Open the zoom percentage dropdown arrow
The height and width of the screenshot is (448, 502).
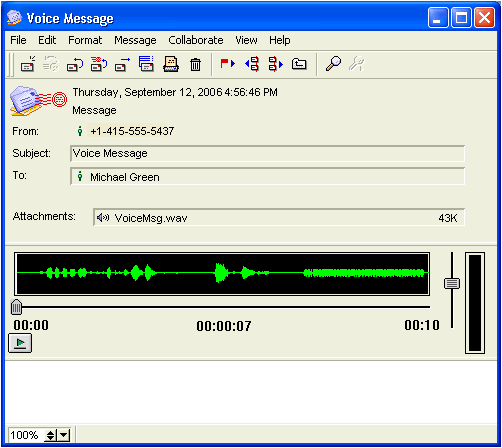click(x=64, y=435)
